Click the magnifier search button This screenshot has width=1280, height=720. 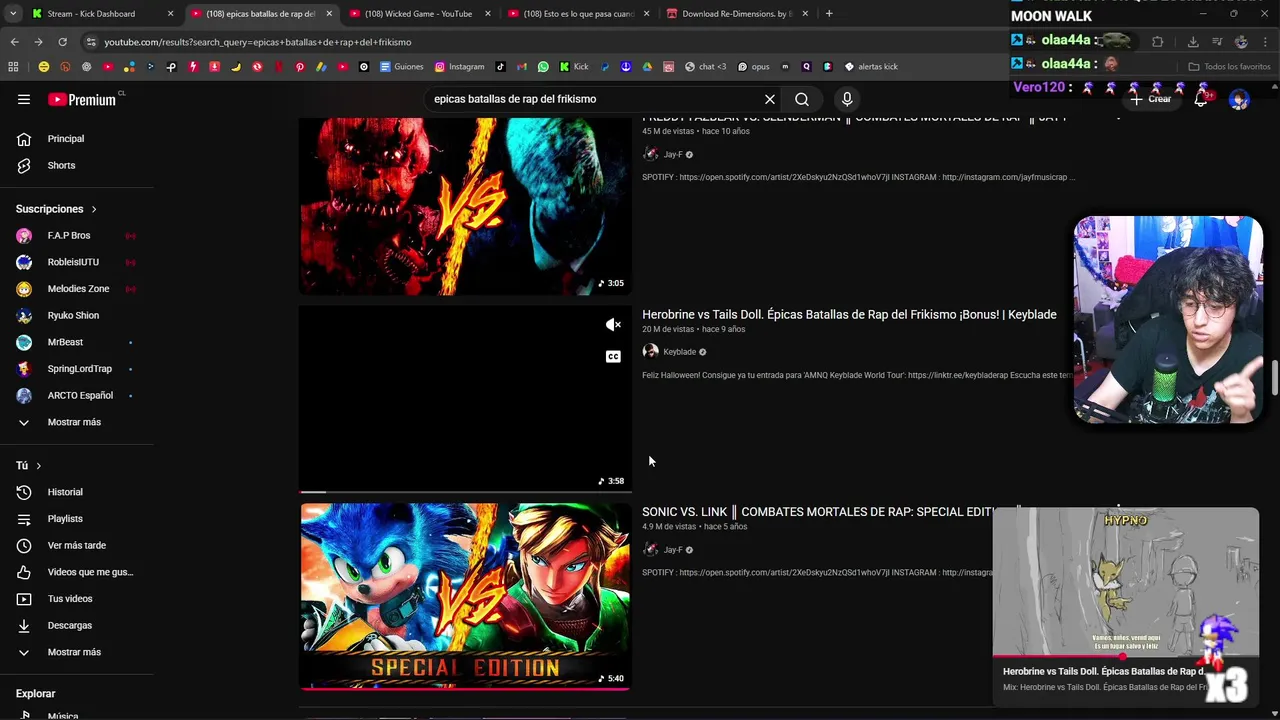(802, 99)
